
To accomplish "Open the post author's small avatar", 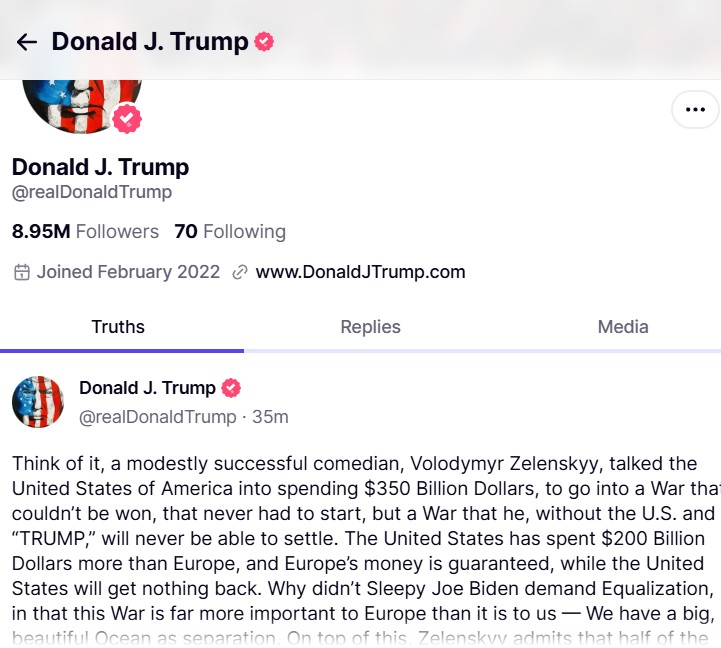I will pyautogui.click(x=38, y=402).
